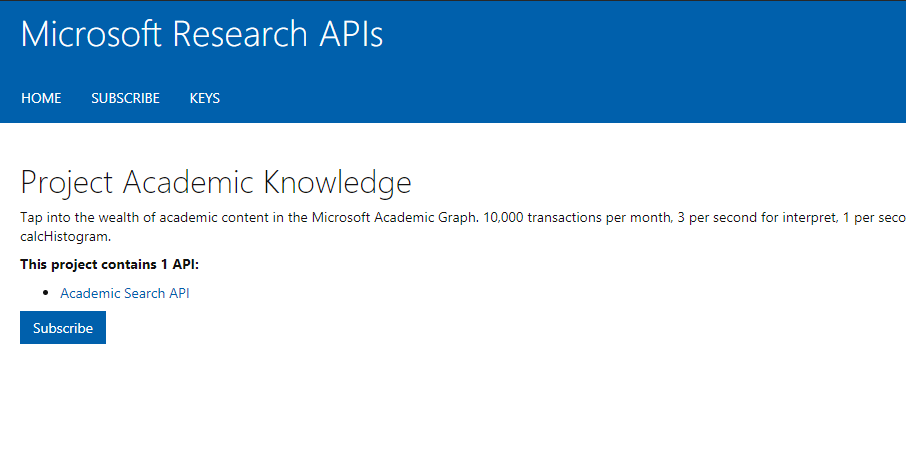Click the Project Academic Knowledge heading
906x473 pixels.
tap(216, 183)
